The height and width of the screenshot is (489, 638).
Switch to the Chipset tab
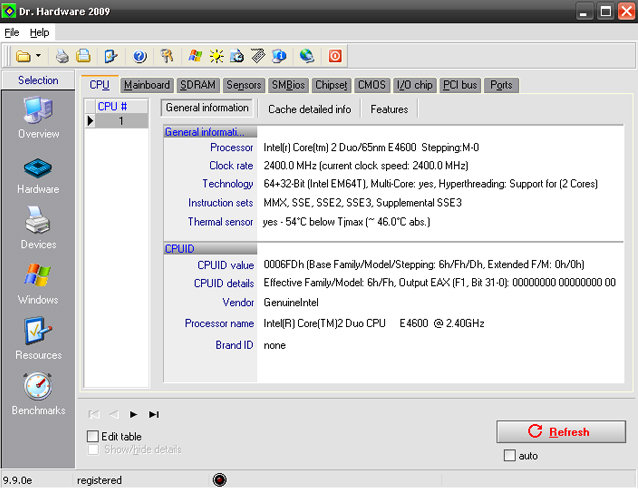(x=331, y=85)
